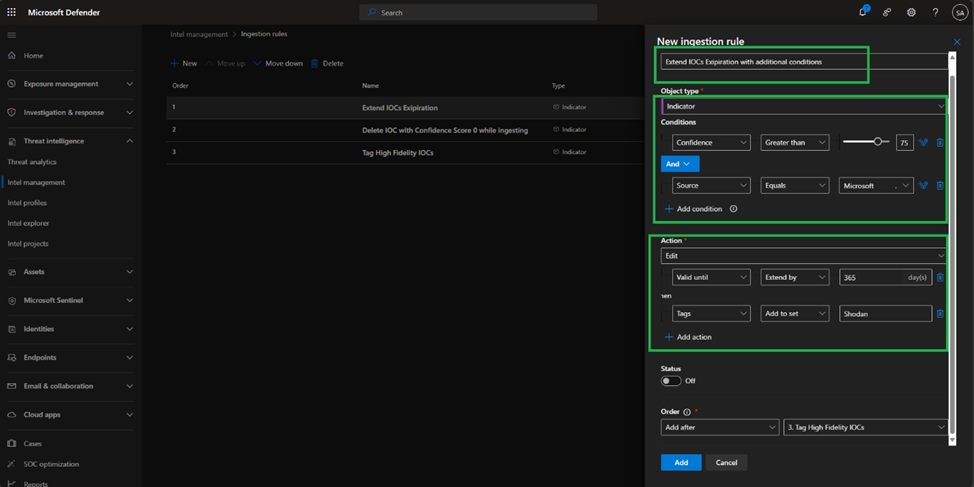This screenshot has height=487, width=974.
Task: Click the group icon on Source condition row
Action: point(924,185)
